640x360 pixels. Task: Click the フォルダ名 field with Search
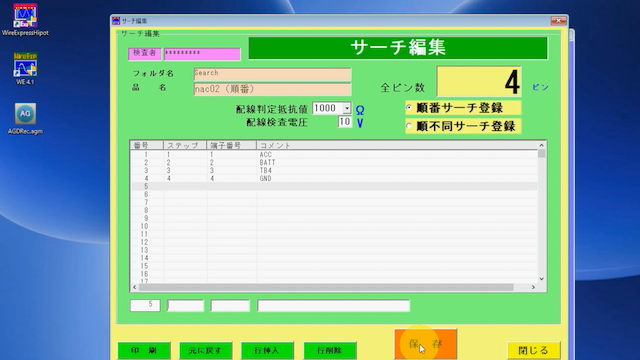click(x=272, y=74)
